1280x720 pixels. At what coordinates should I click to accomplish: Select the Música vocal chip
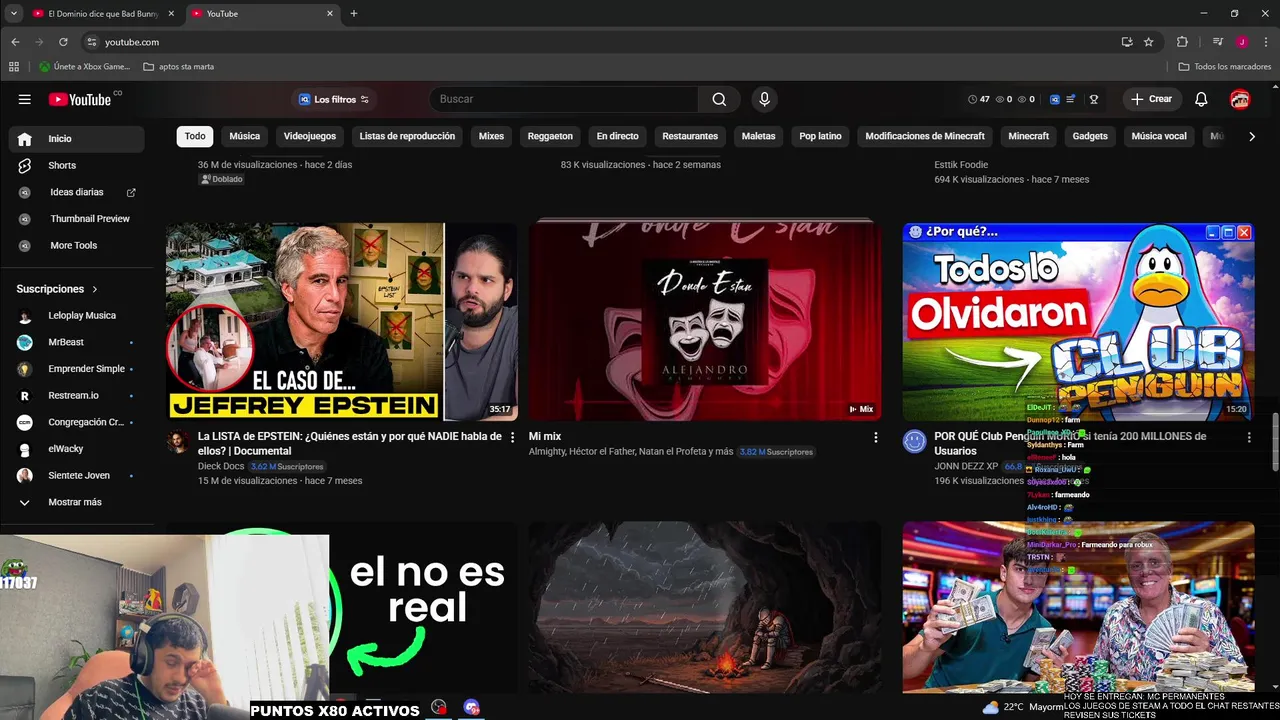(1159, 136)
